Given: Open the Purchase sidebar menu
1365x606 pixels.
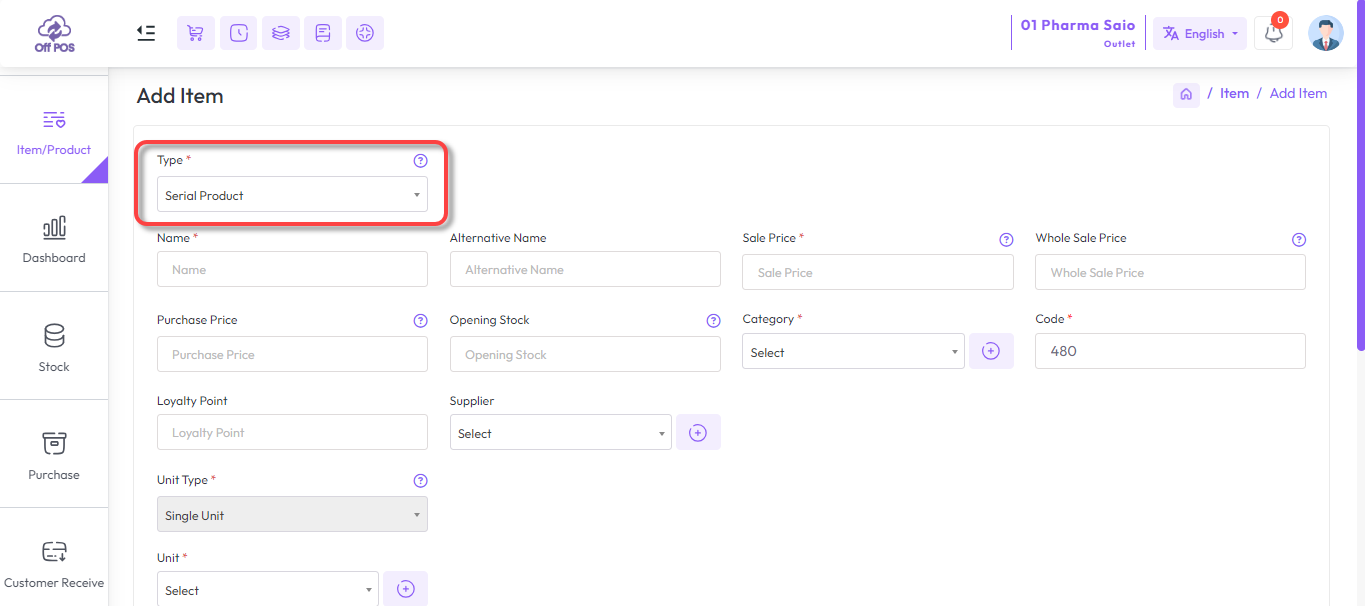Looking at the screenshot, I should point(54,454).
